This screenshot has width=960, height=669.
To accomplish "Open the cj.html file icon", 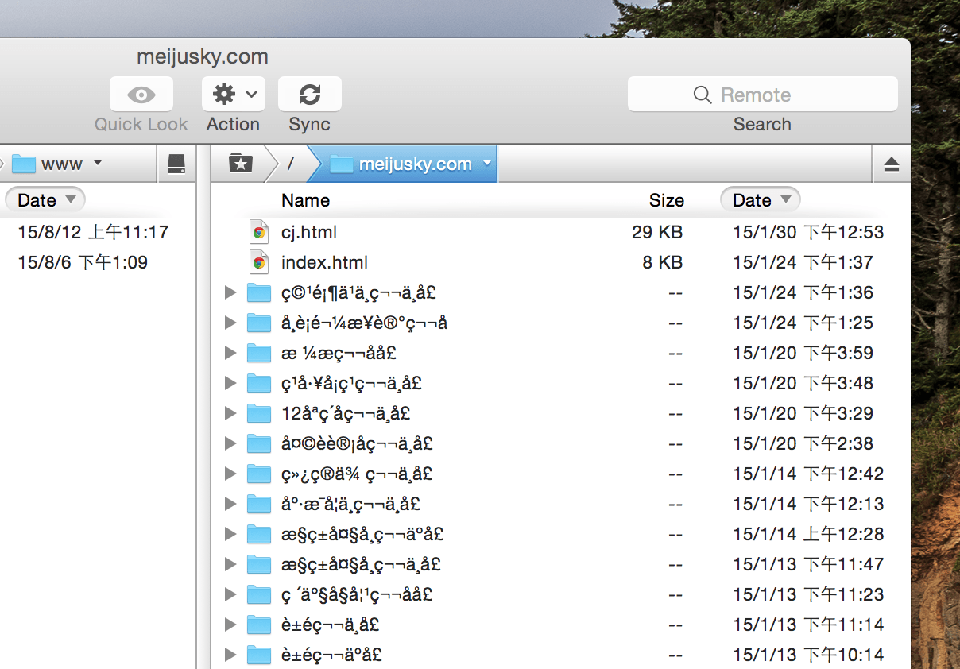I will click(261, 231).
